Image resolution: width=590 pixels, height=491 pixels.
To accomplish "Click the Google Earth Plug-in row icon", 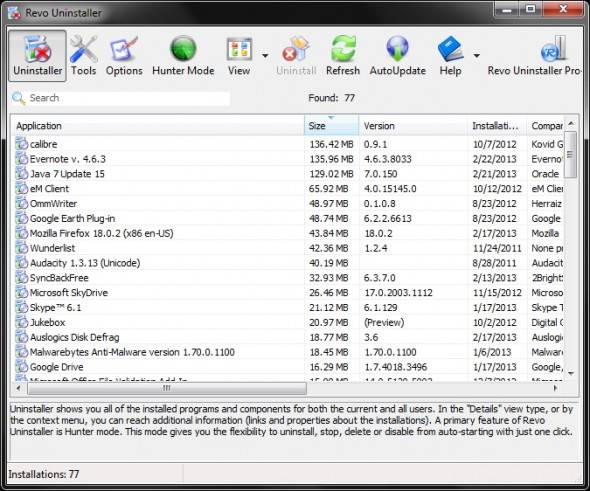I will pos(22,218).
